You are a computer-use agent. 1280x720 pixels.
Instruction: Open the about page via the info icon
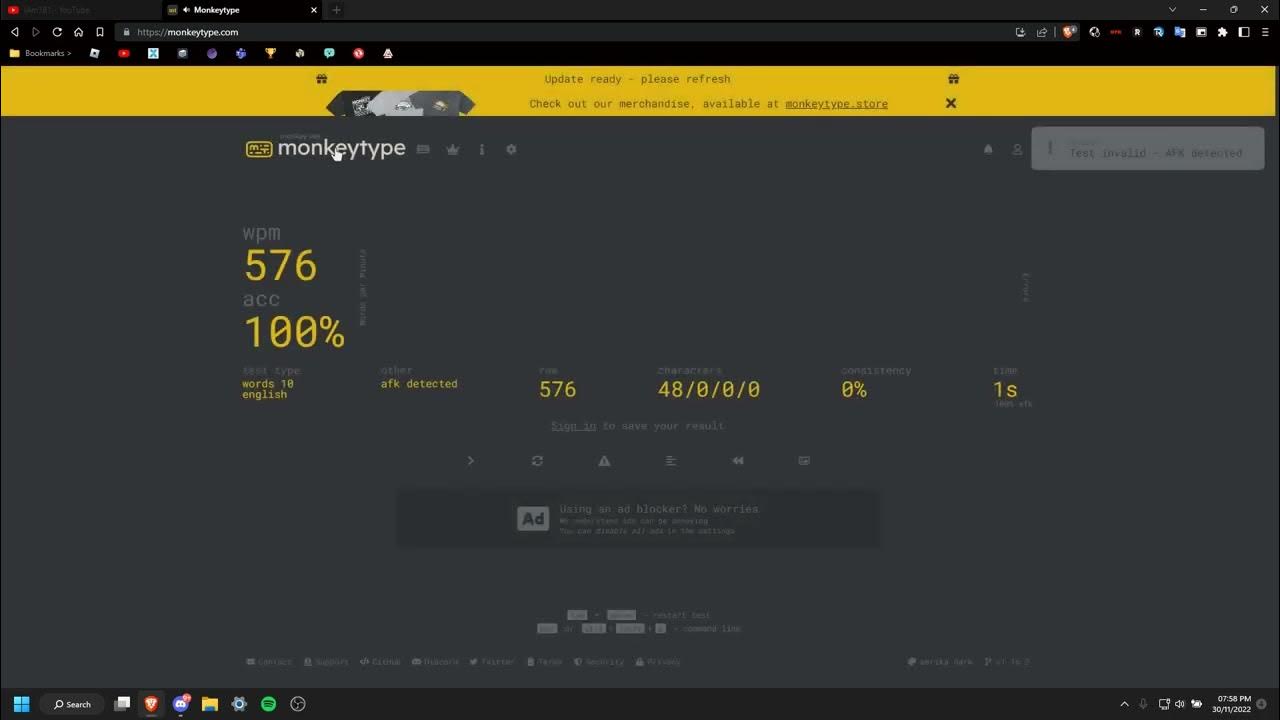[482, 149]
